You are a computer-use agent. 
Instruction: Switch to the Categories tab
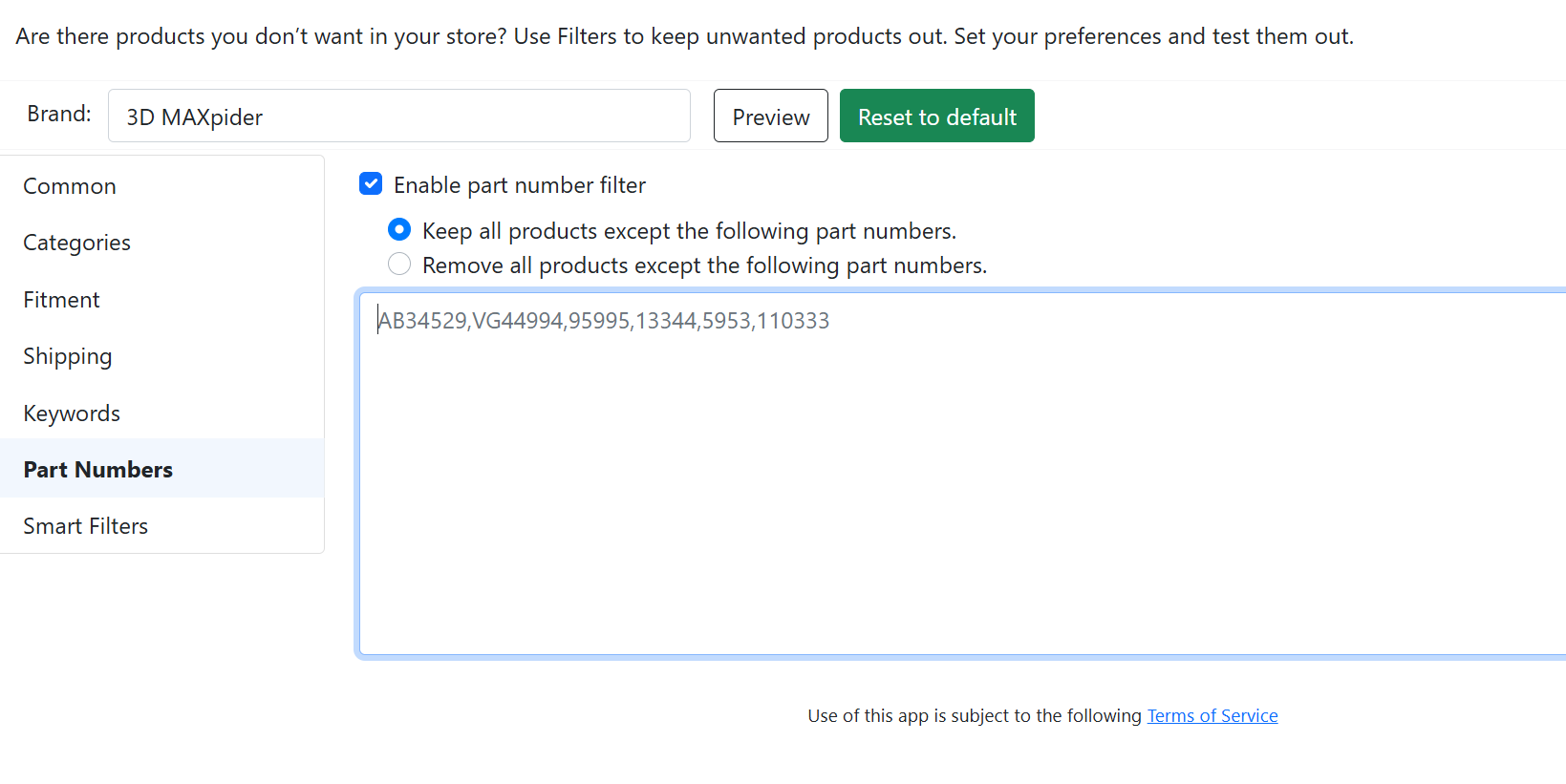[76, 243]
